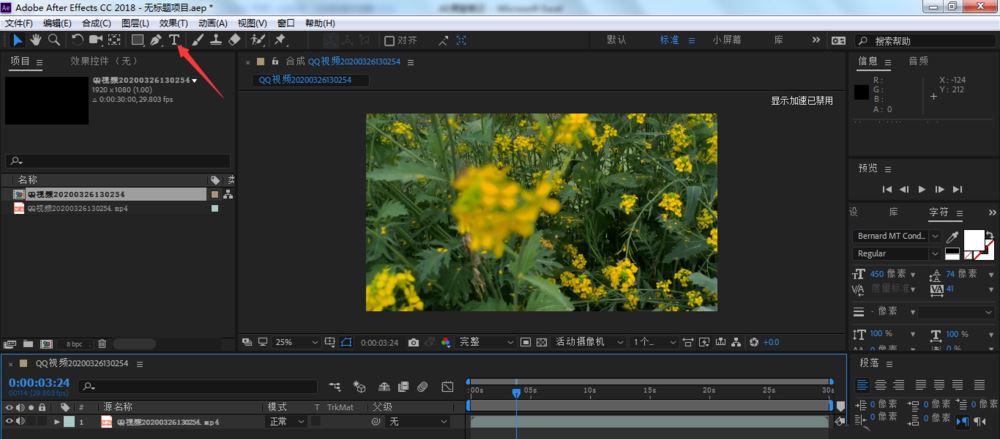Select the Horizontal Type tool
Image resolution: width=1000 pixels, height=439 pixels.
[174, 40]
